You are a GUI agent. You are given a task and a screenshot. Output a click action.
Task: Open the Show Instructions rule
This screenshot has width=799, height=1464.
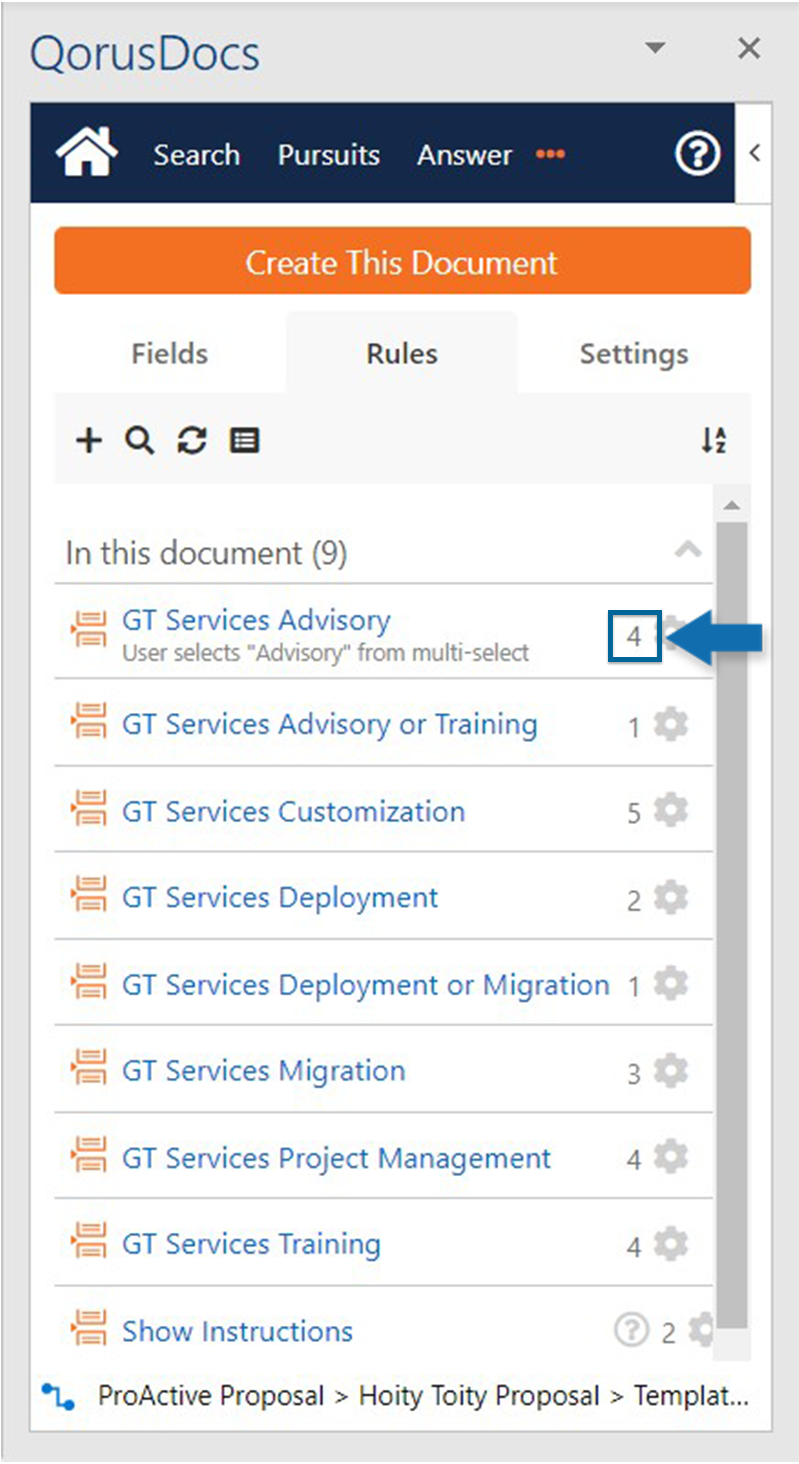[x=237, y=1331]
